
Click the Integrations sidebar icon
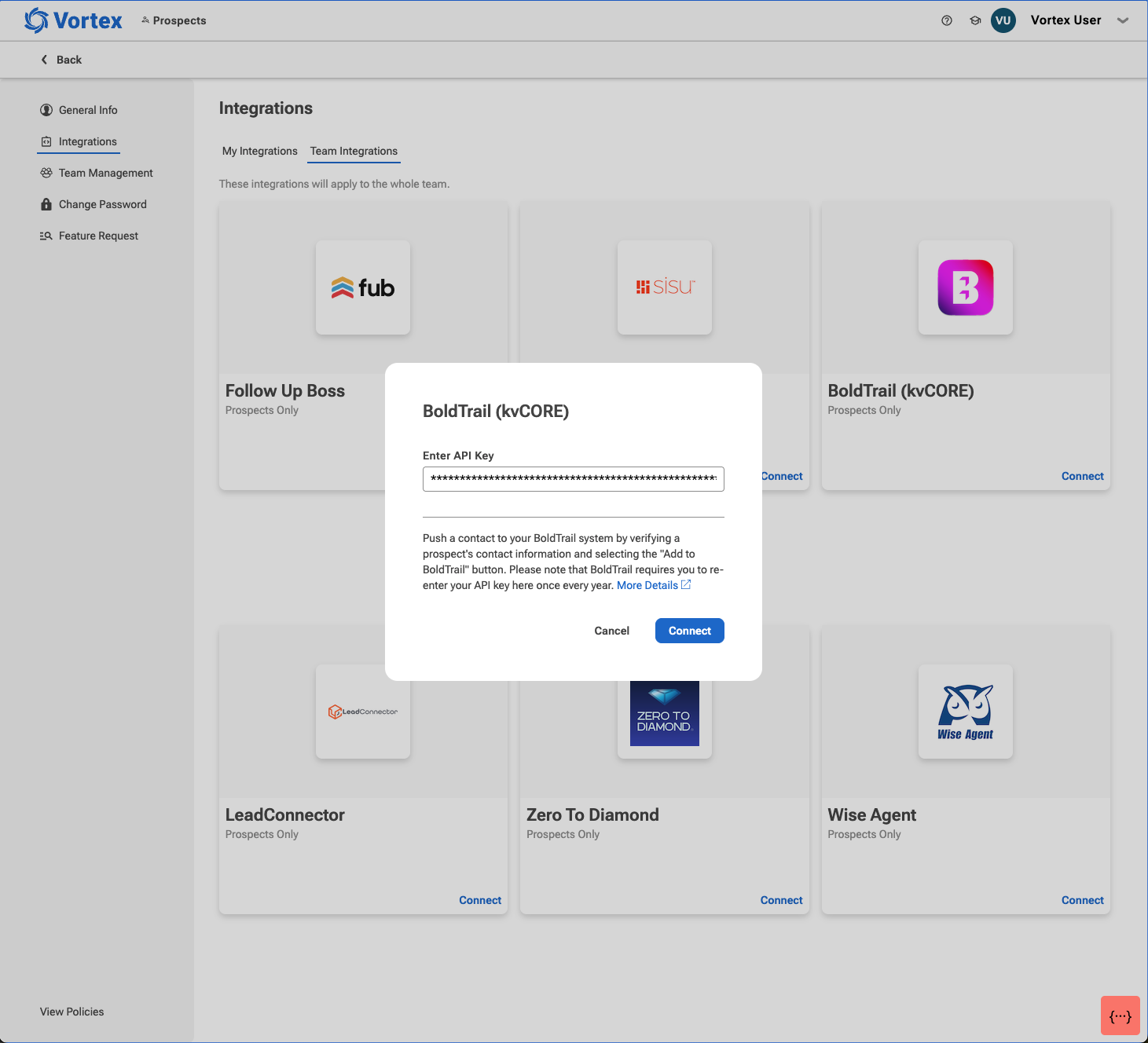[x=46, y=141]
